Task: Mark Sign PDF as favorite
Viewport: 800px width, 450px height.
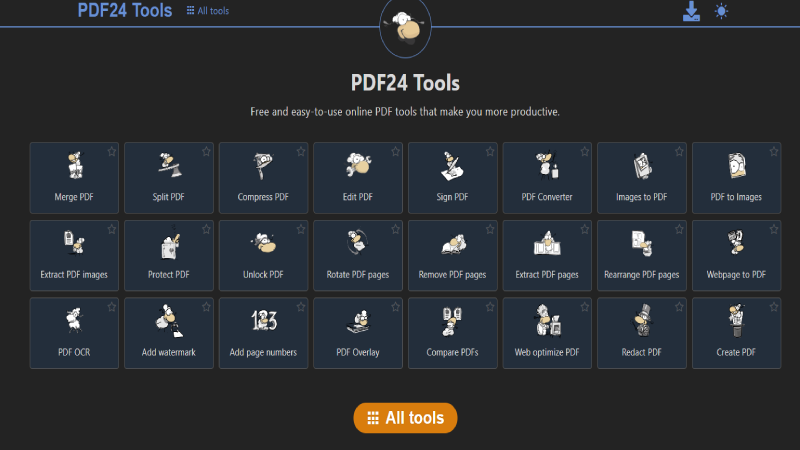Action: pyautogui.click(x=490, y=152)
